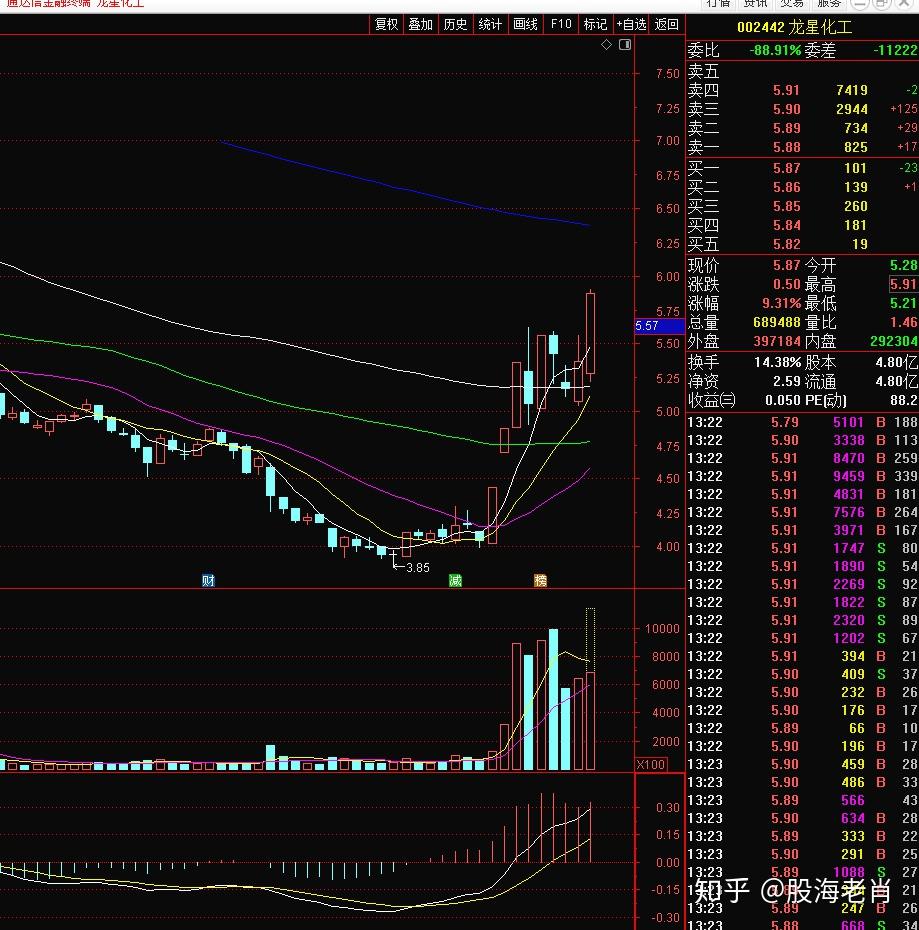Open F10 company information

(x=561, y=25)
